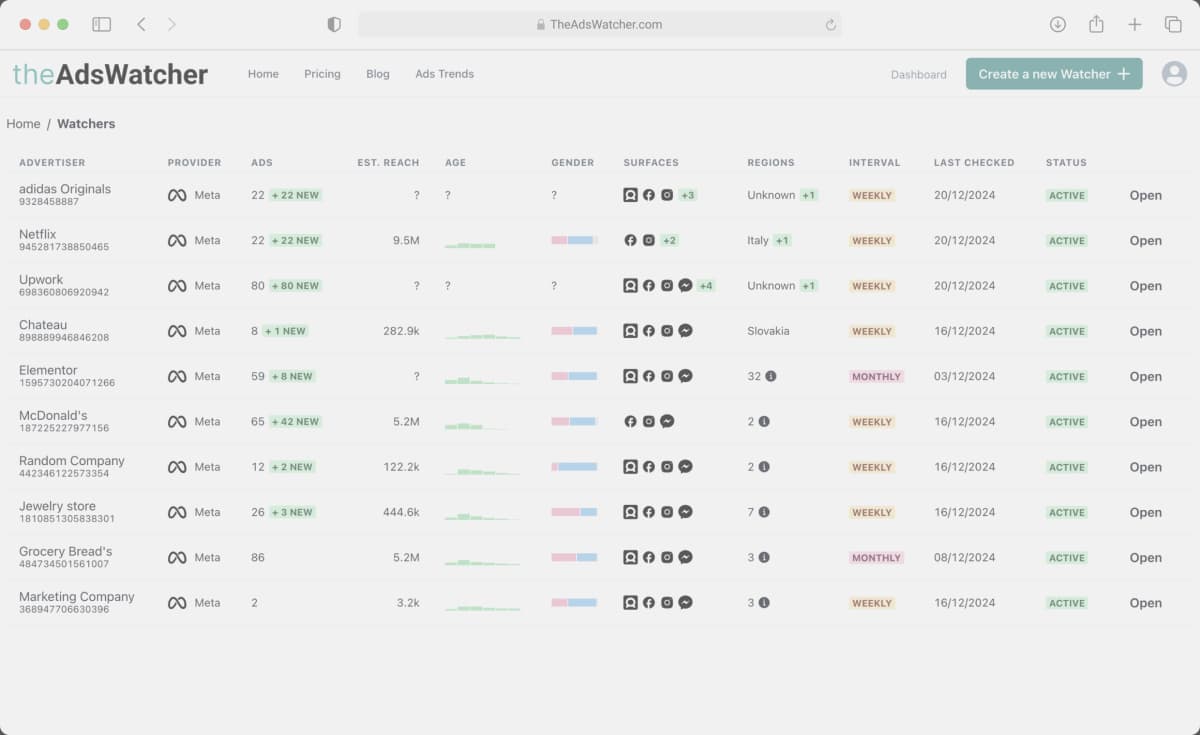This screenshot has width=1200, height=735.
Task: Click the Meta logo in the Grocery Bread's row
Action: click(177, 557)
